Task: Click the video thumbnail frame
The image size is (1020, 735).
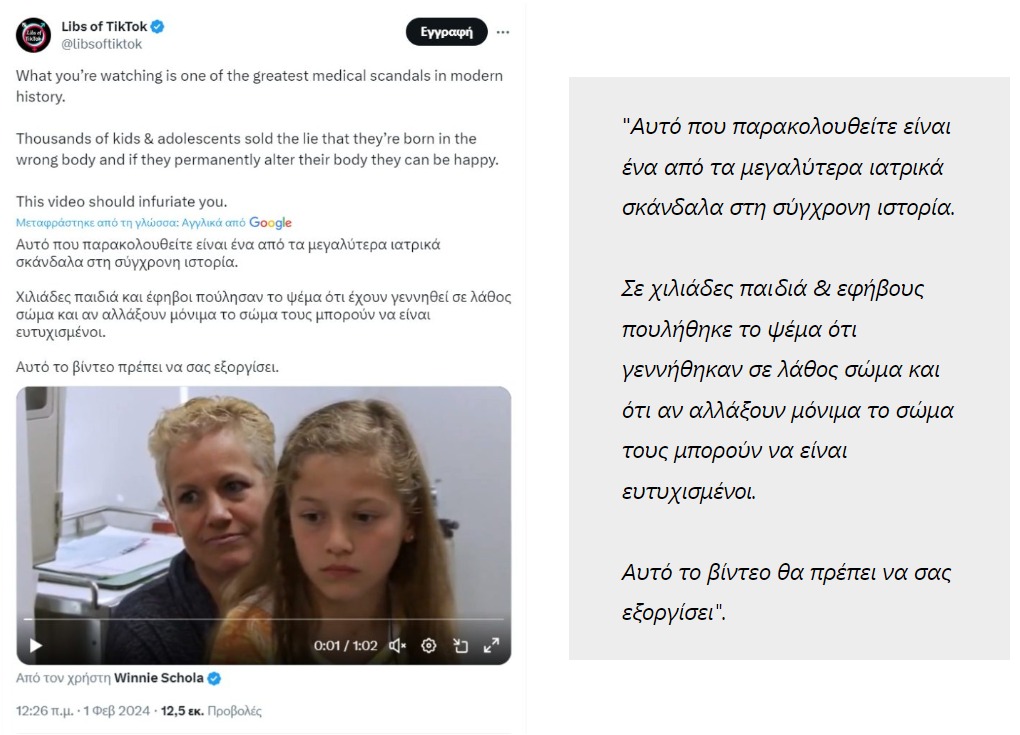Action: point(263,526)
